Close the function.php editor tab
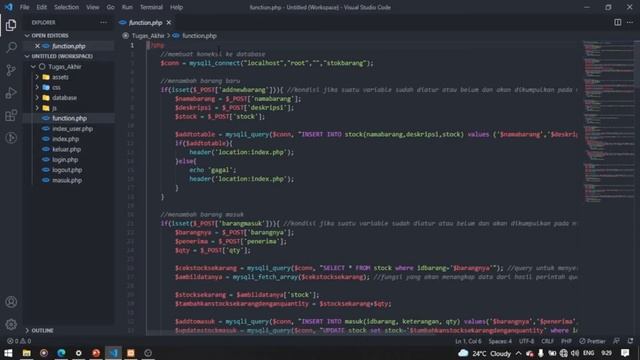The image size is (640, 360). (x=169, y=22)
